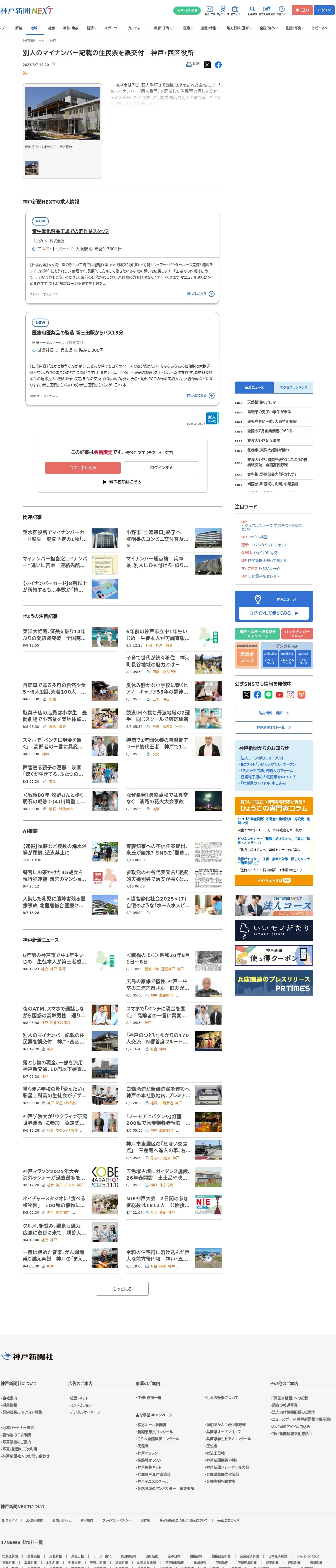Expand the 動画・写真 navigation dropdown
The height and width of the screenshot is (1568, 336).
coord(295,28)
